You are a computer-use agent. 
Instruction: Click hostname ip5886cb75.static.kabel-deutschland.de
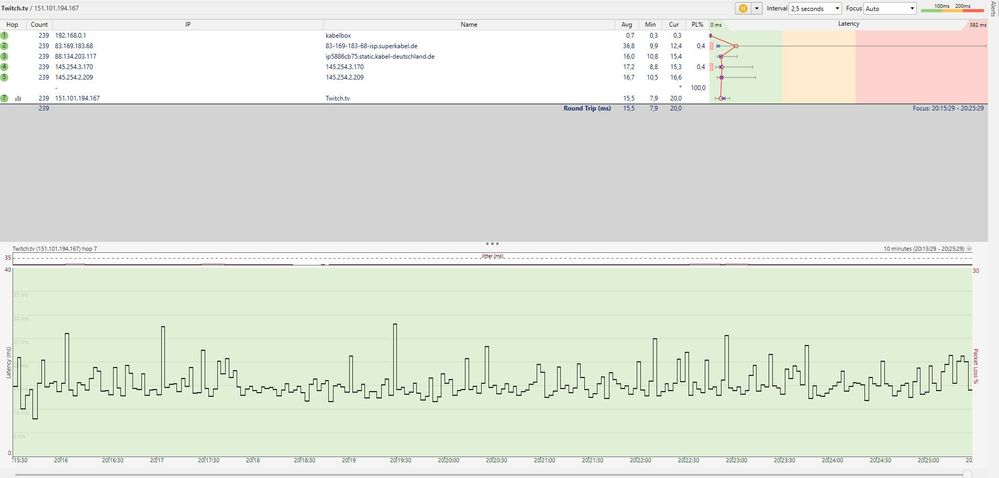(x=380, y=56)
